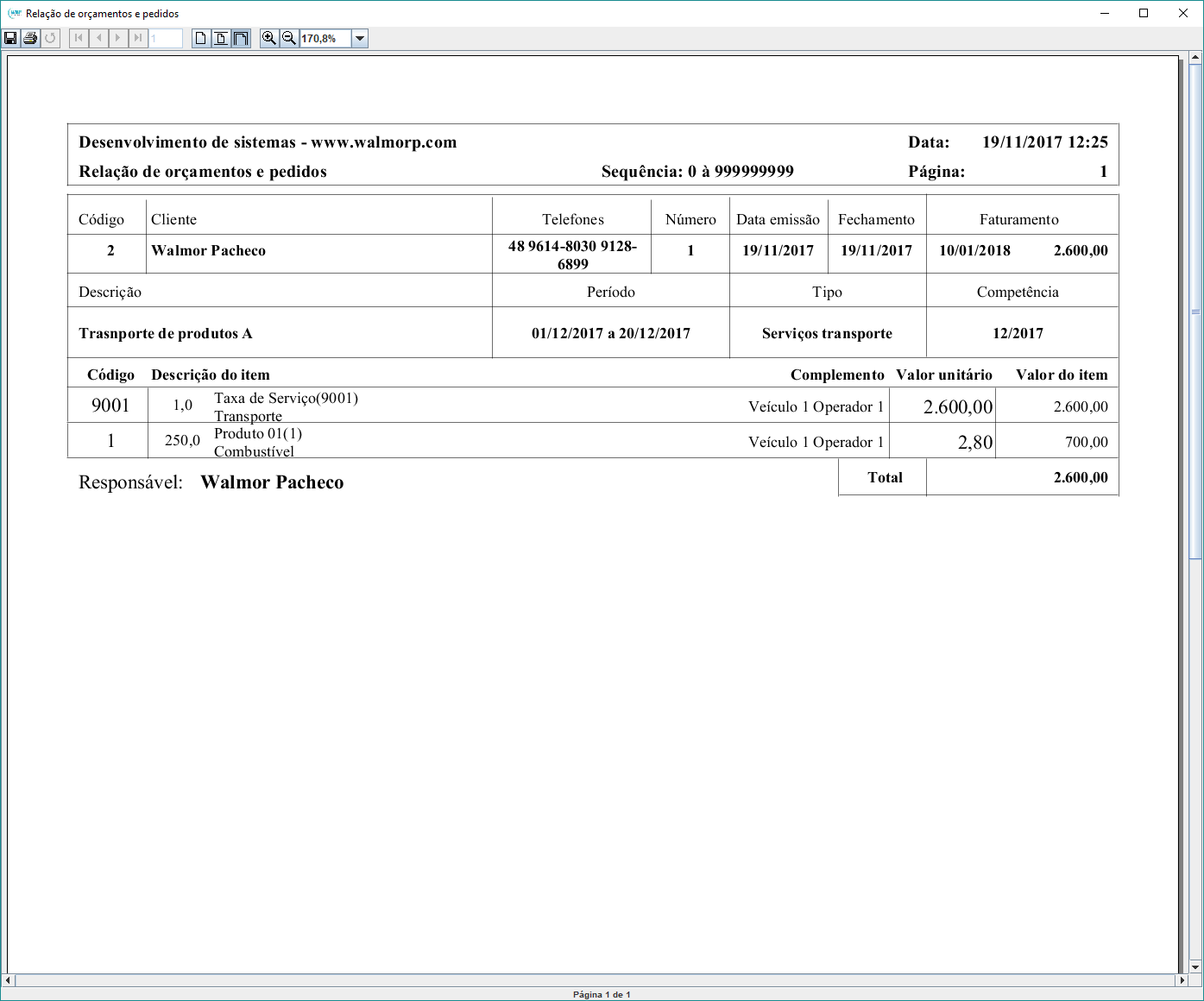Click the reload report icon
Image resolution: width=1204 pixels, height=1001 pixels.
[x=50, y=38]
